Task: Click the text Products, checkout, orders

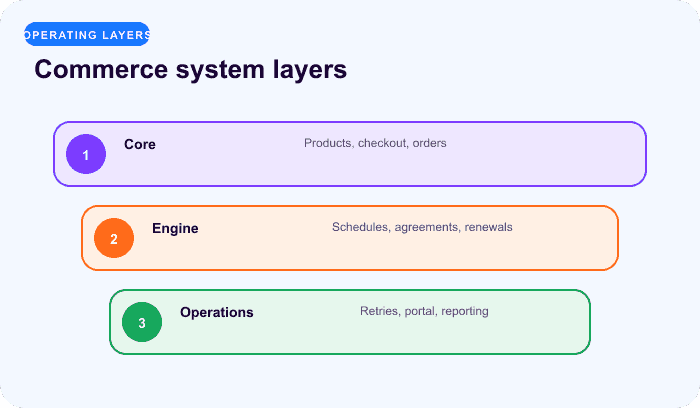Action: (375, 143)
